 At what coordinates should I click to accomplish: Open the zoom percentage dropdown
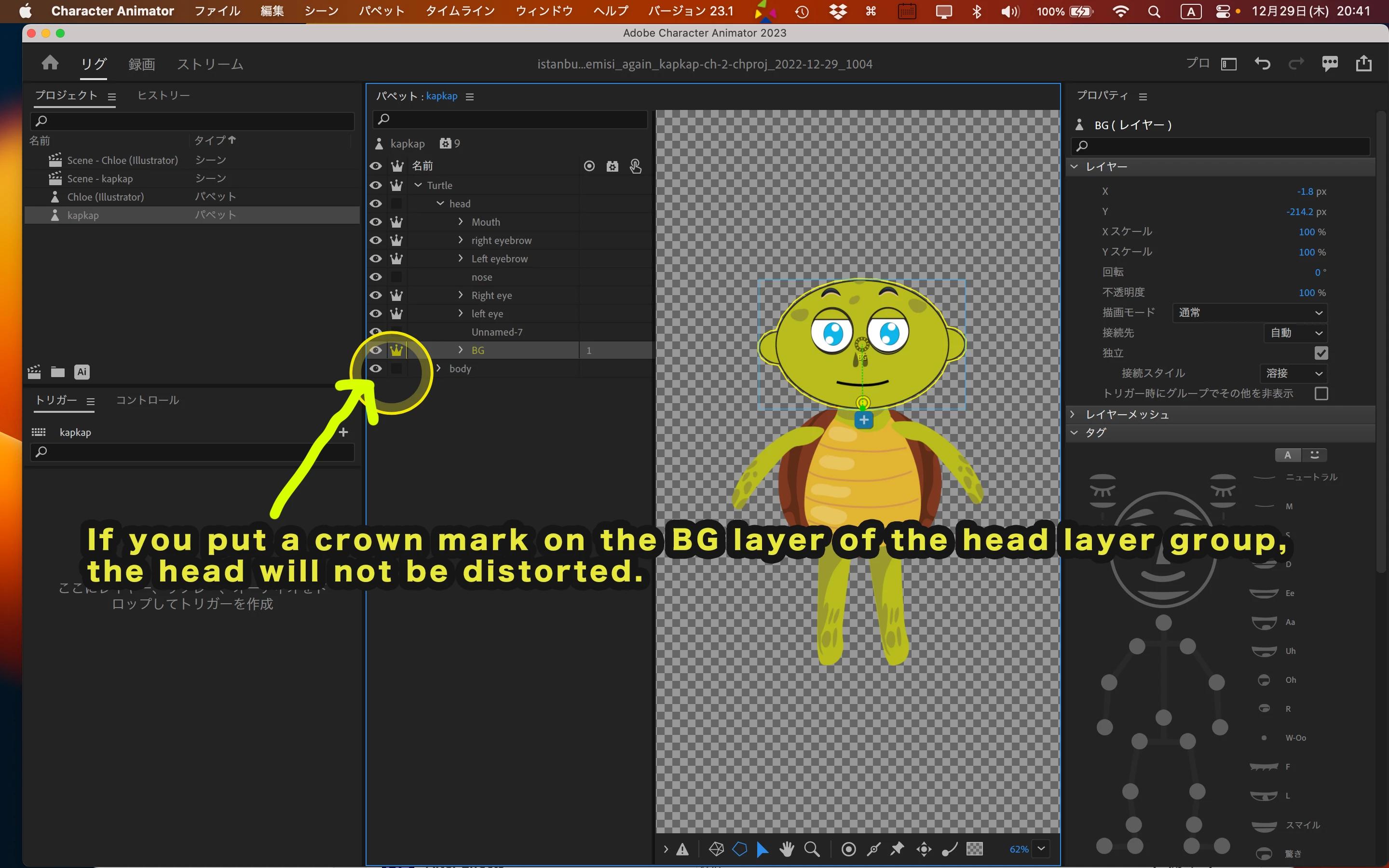(1041, 849)
